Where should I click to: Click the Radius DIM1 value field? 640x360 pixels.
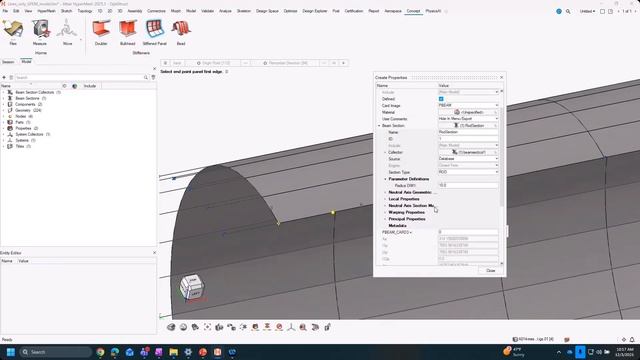pos(468,186)
